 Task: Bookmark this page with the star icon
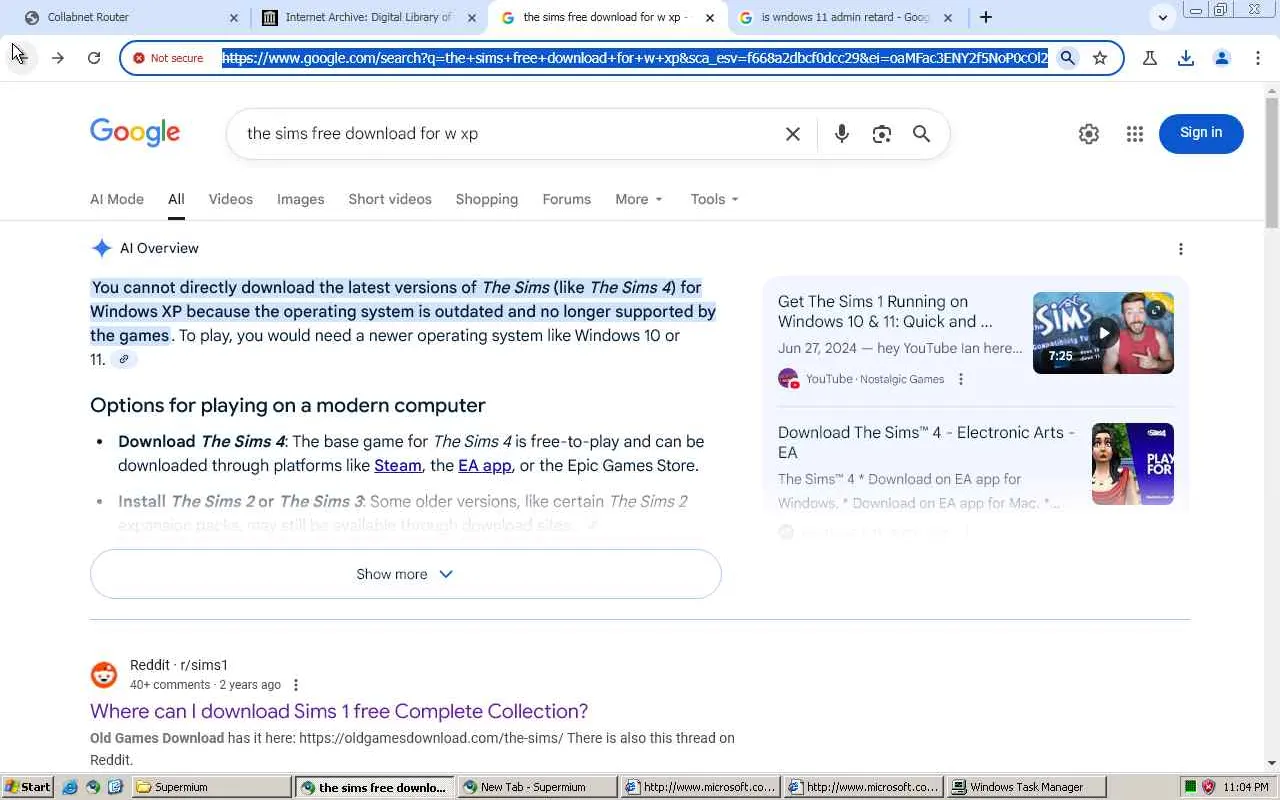click(x=1100, y=58)
